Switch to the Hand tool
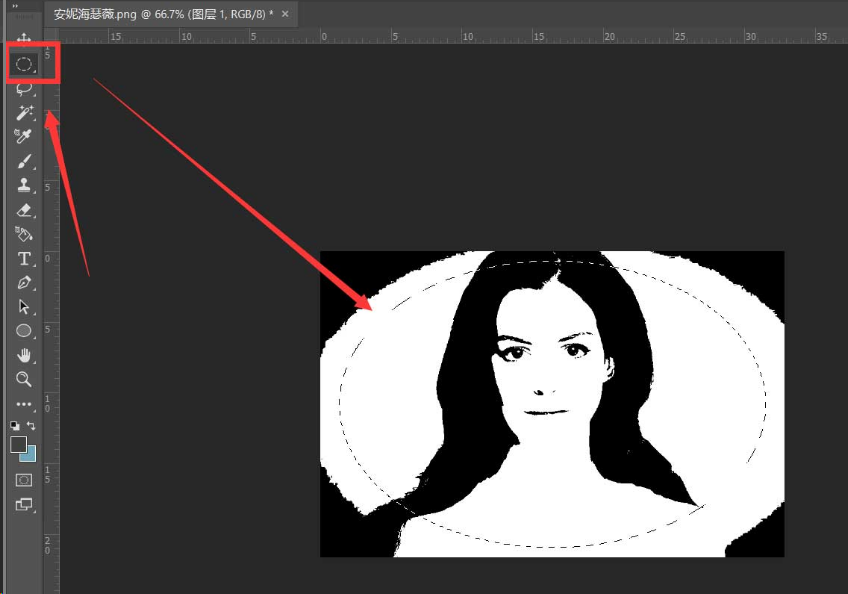This screenshot has height=594, width=848. (x=24, y=356)
